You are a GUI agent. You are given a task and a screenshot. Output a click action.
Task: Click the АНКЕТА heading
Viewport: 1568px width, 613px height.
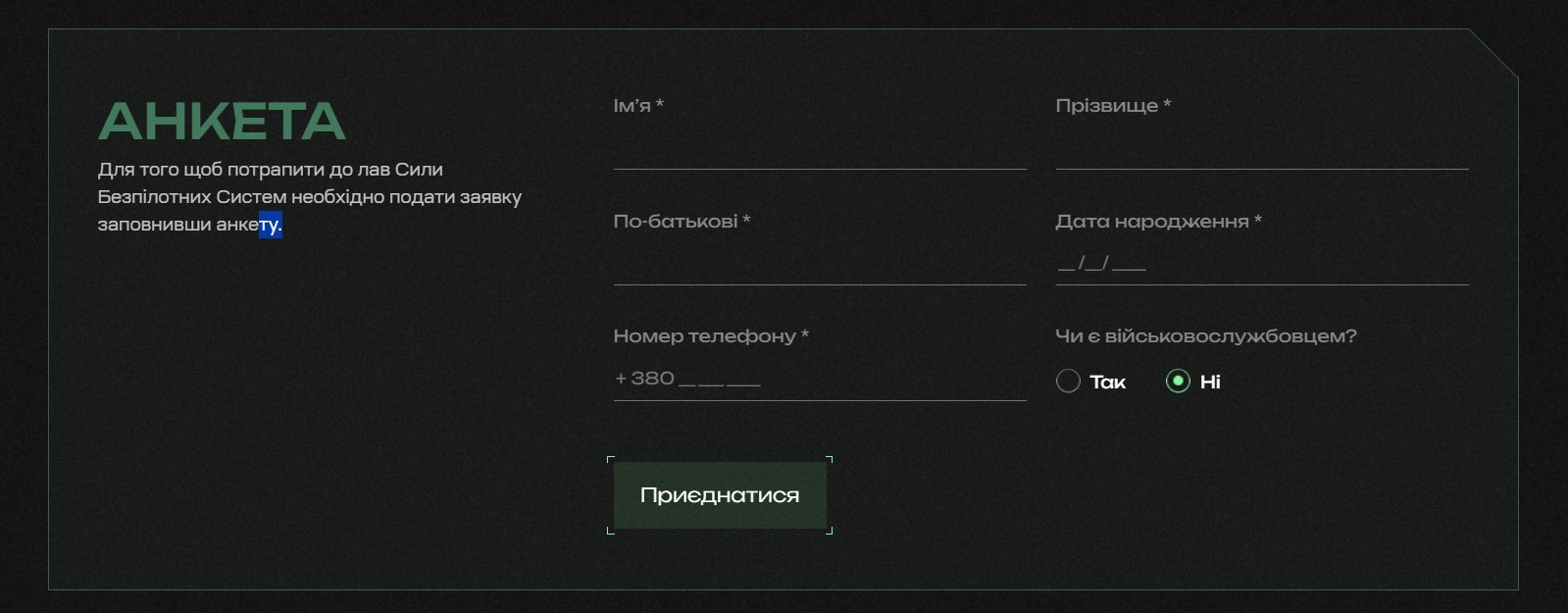pyautogui.click(x=222, y=122)
